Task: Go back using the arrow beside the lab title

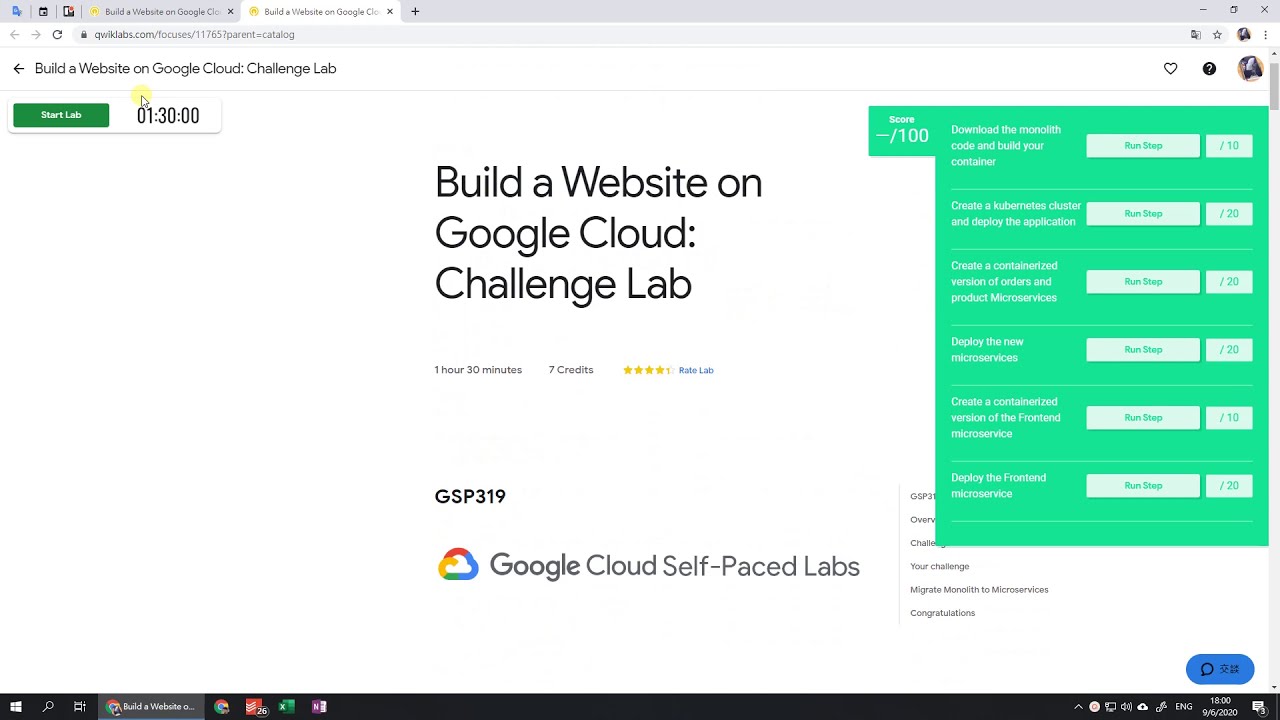Action: click(x=18, y=69)
